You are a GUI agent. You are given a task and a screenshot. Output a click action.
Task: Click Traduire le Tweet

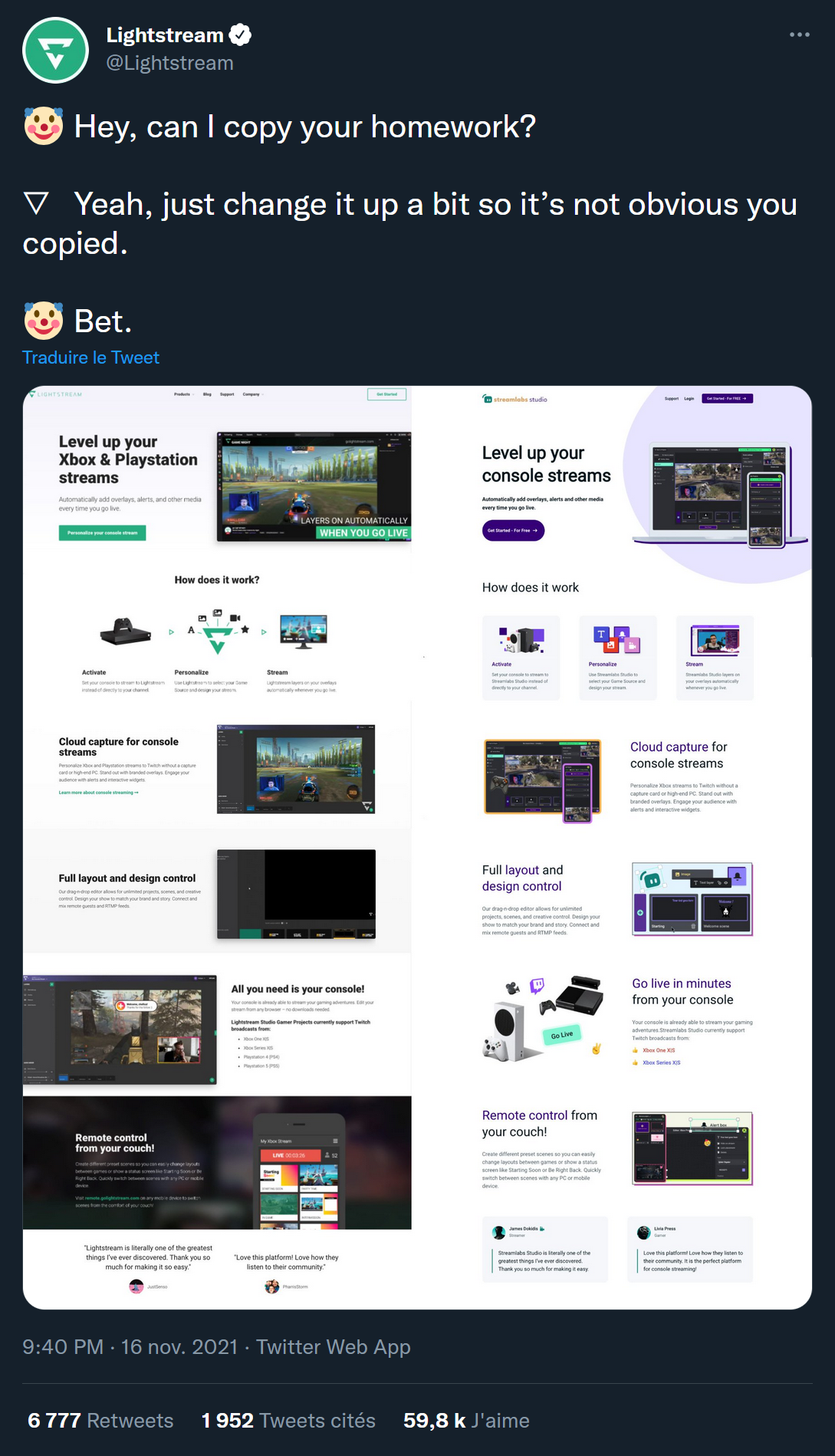(90, 357)
